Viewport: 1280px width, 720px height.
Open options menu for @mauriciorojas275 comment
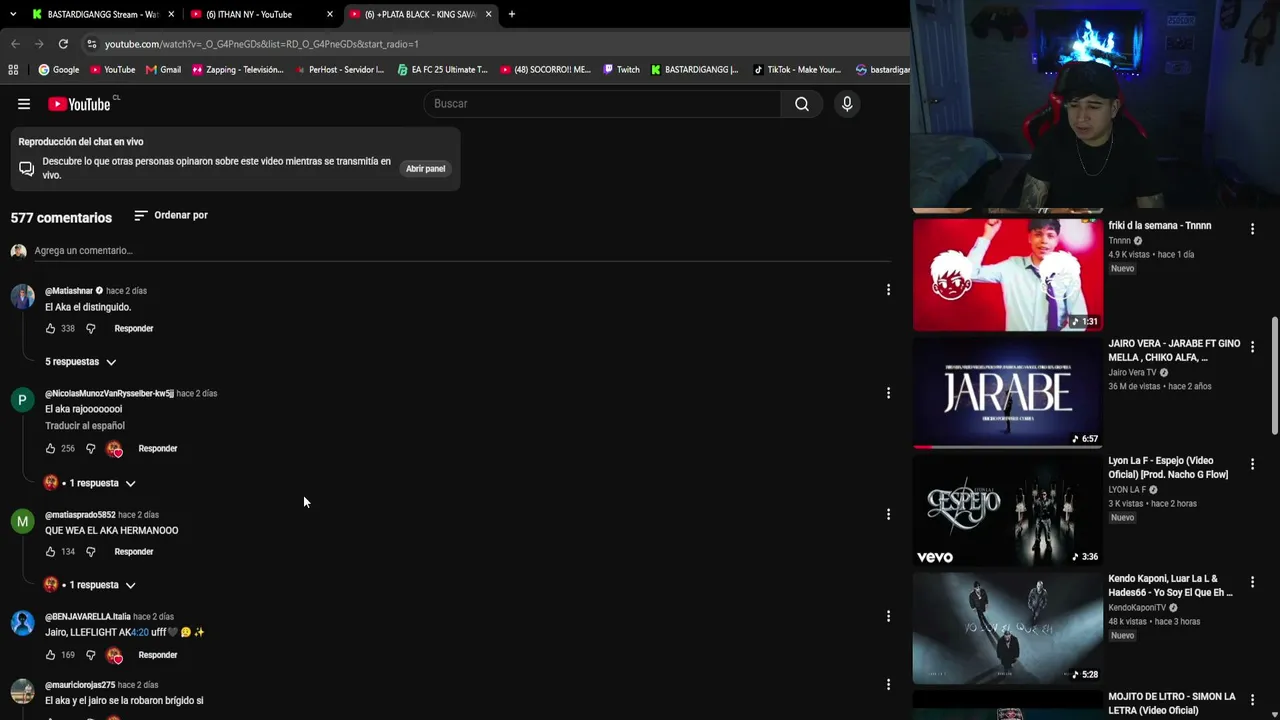(x=888, y=685)
